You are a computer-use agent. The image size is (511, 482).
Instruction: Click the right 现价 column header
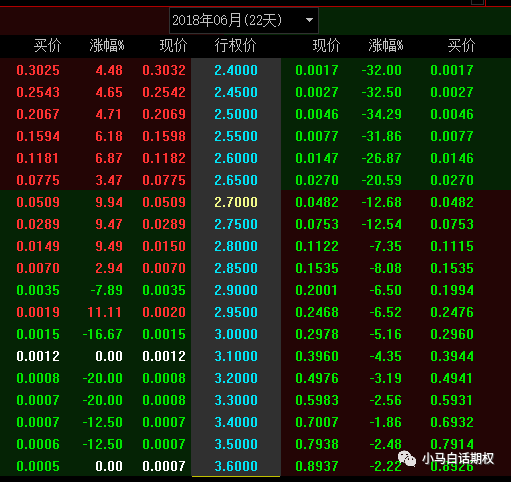326,45
